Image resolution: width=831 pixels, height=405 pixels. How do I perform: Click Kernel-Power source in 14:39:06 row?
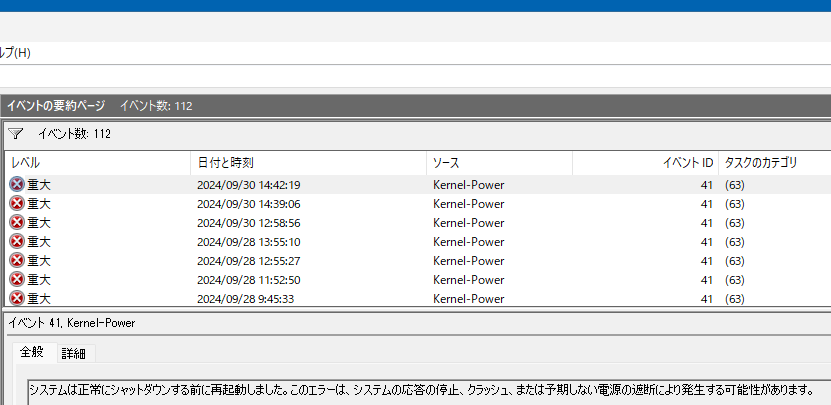click(468, 204)
